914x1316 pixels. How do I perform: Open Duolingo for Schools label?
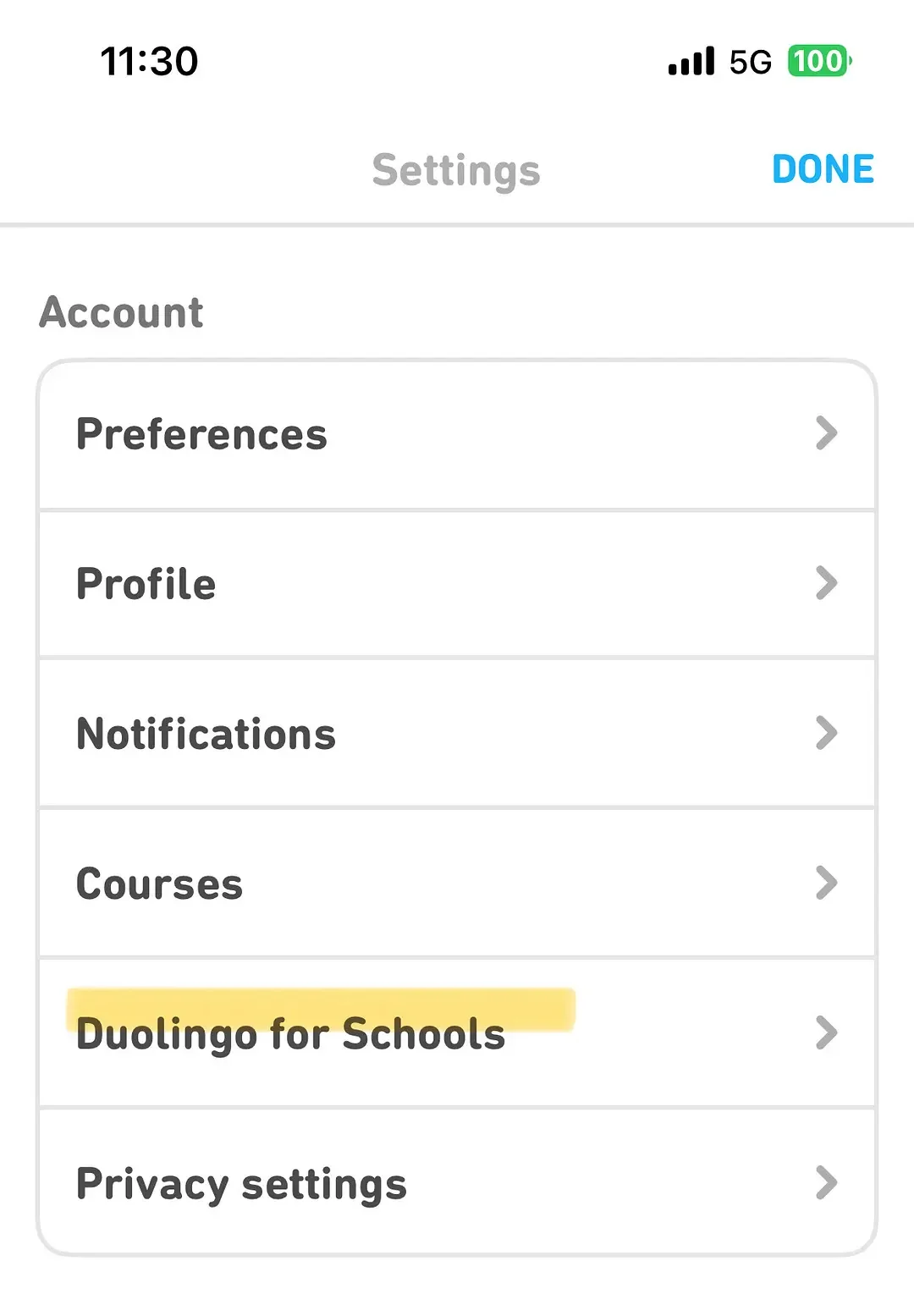290,1034
